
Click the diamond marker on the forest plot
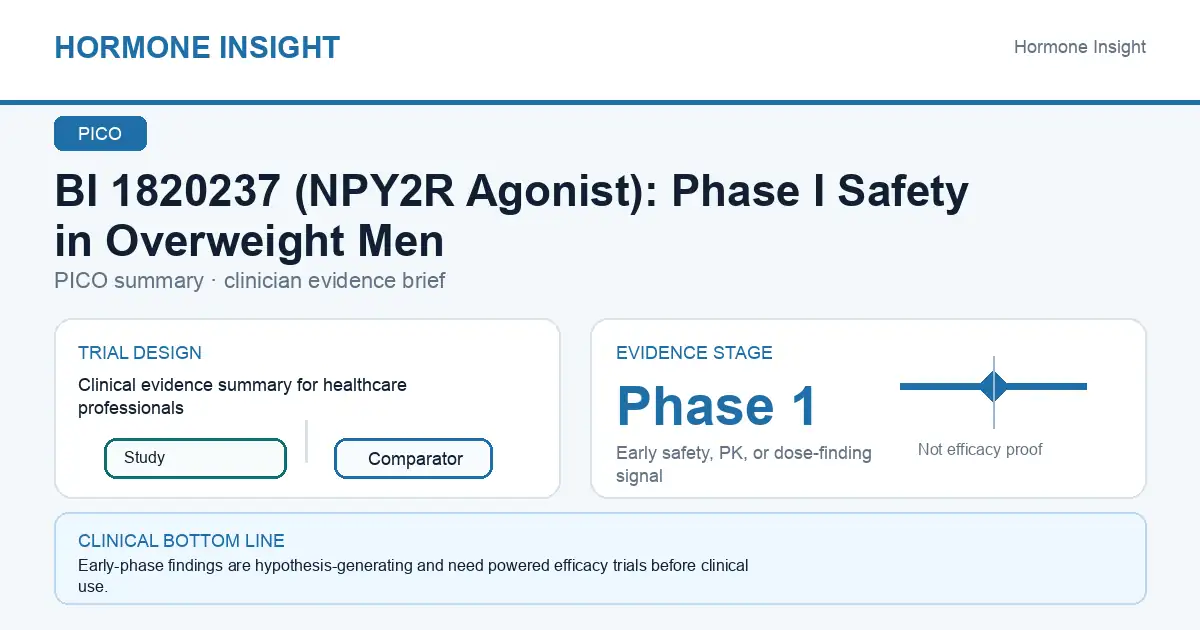[994, 386]
